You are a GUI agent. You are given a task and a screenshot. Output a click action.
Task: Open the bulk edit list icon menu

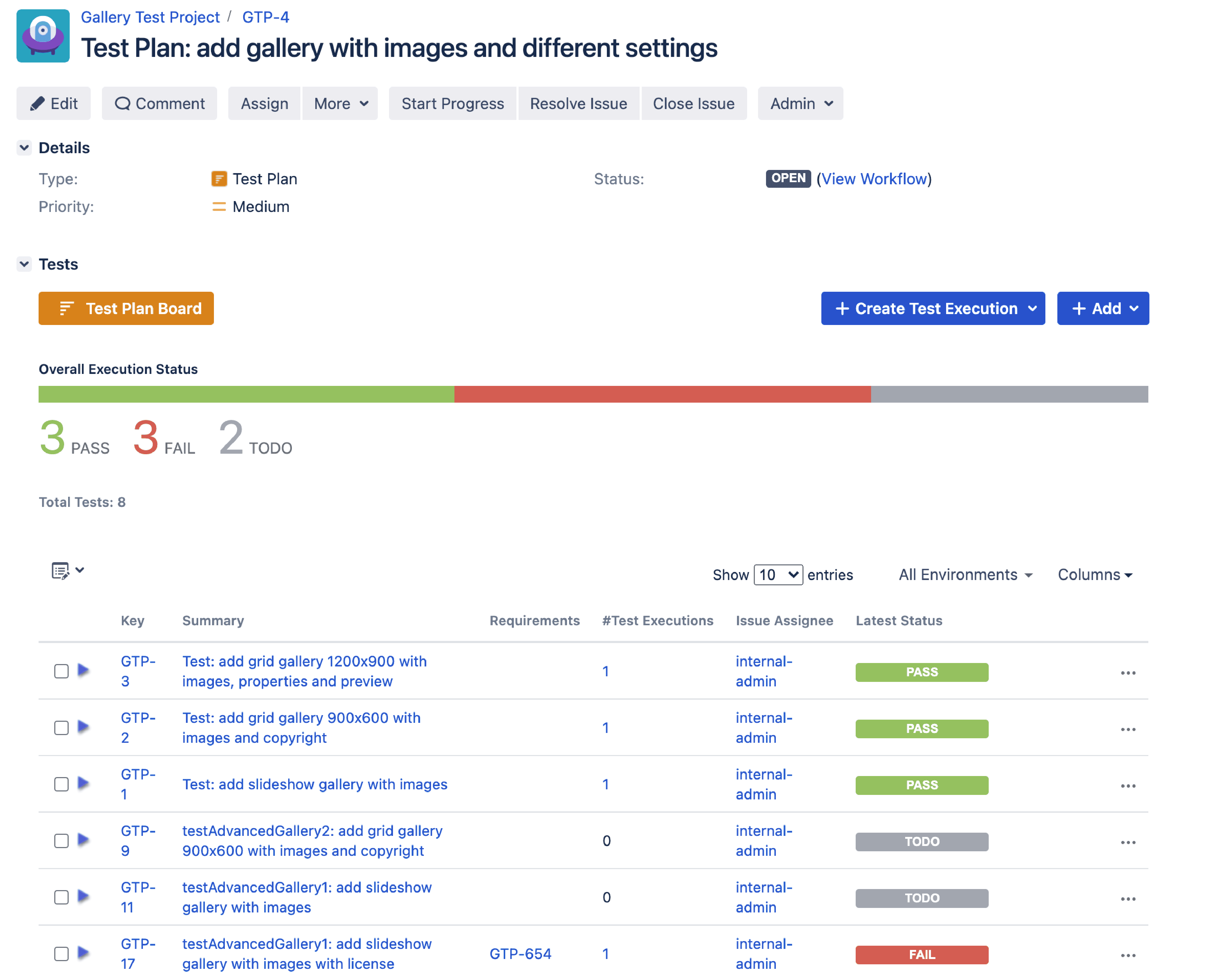pyautogui.click(x=68, y=571)
